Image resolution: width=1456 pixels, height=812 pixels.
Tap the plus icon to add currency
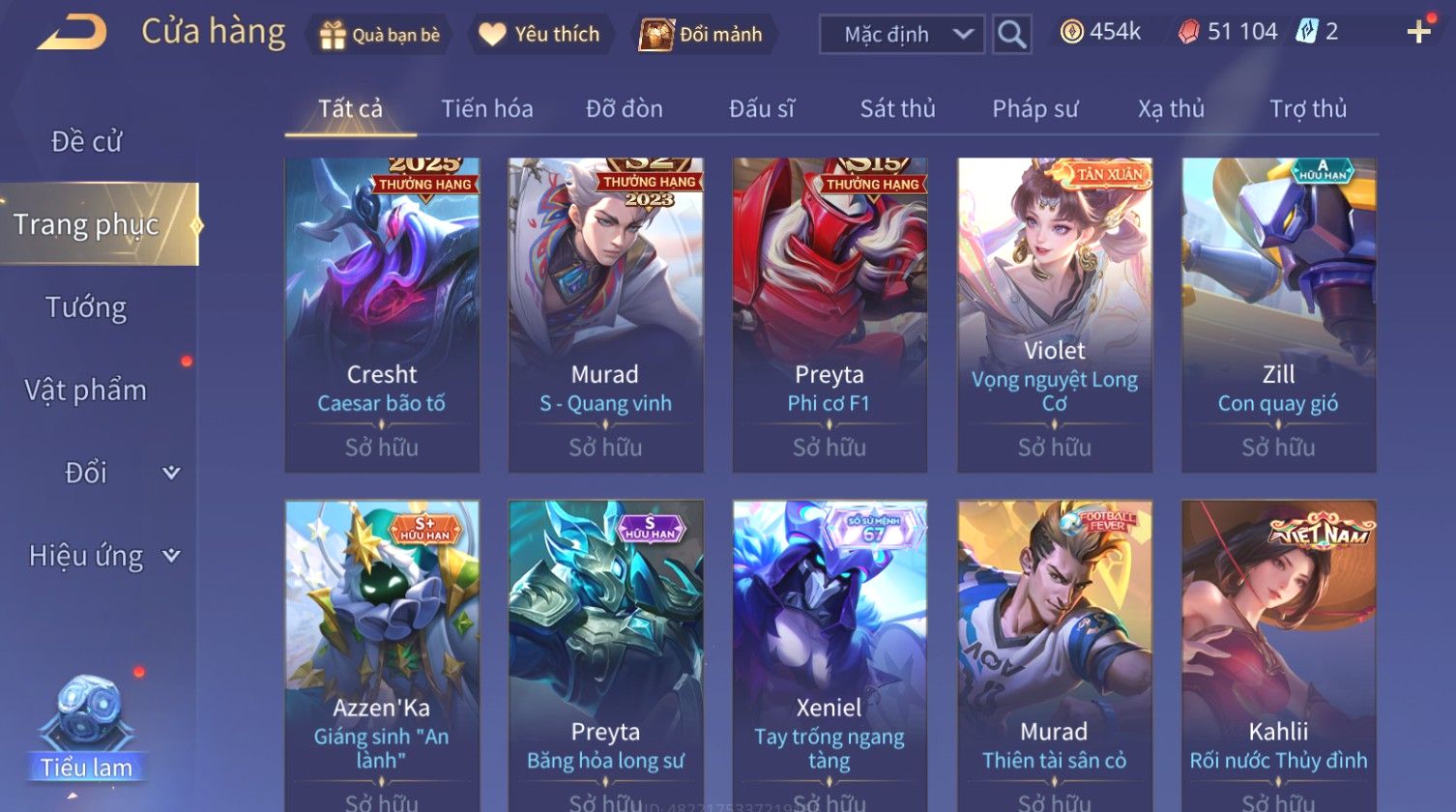(1418, 33)
